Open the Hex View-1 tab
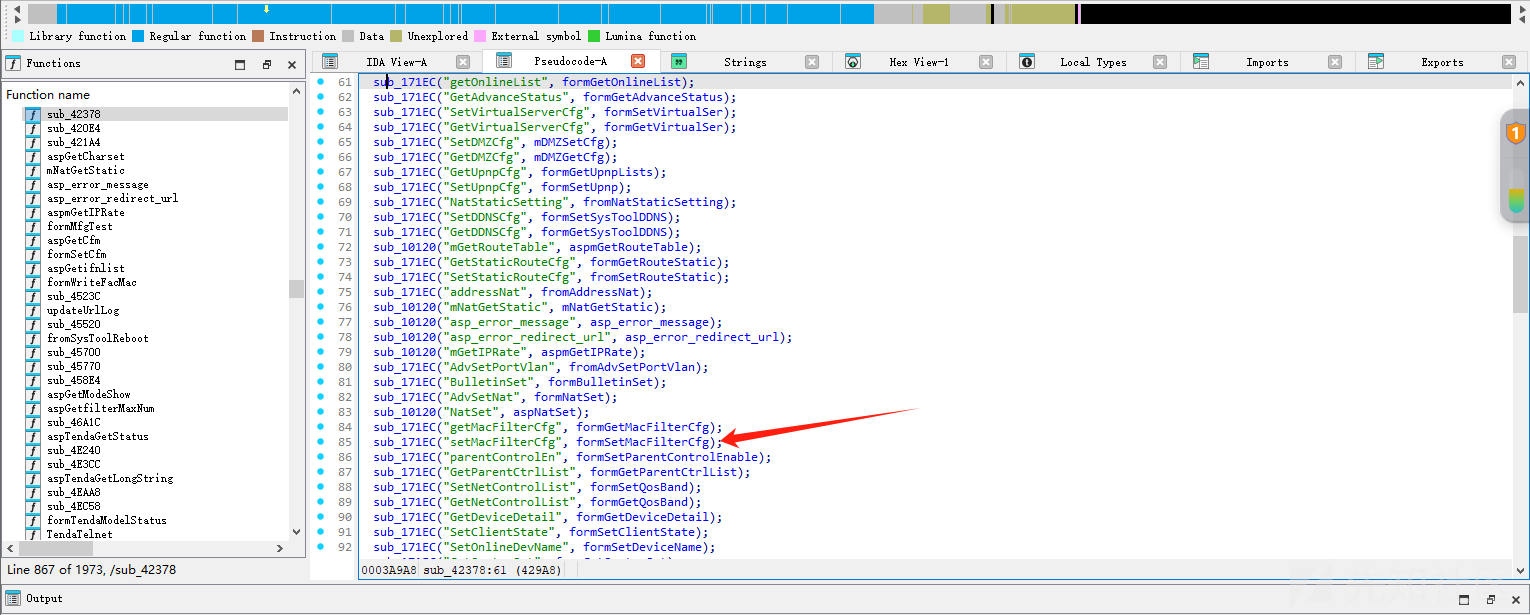Viewport: 1530px width, 615px height. 919,62
